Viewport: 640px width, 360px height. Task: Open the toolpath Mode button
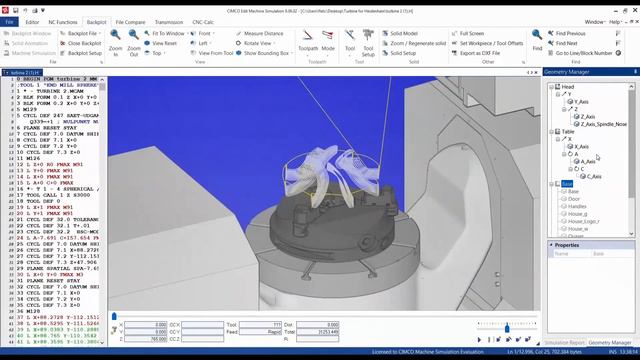coord(328,41)
